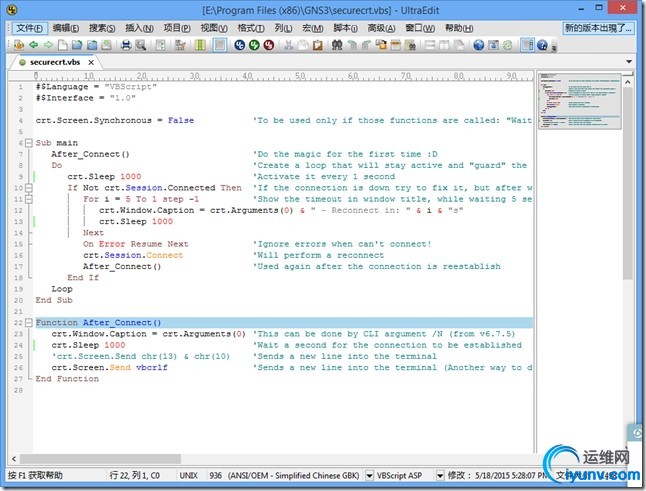
Task: Click the document map minimap thumbnail
Action: tap(579, 101)
